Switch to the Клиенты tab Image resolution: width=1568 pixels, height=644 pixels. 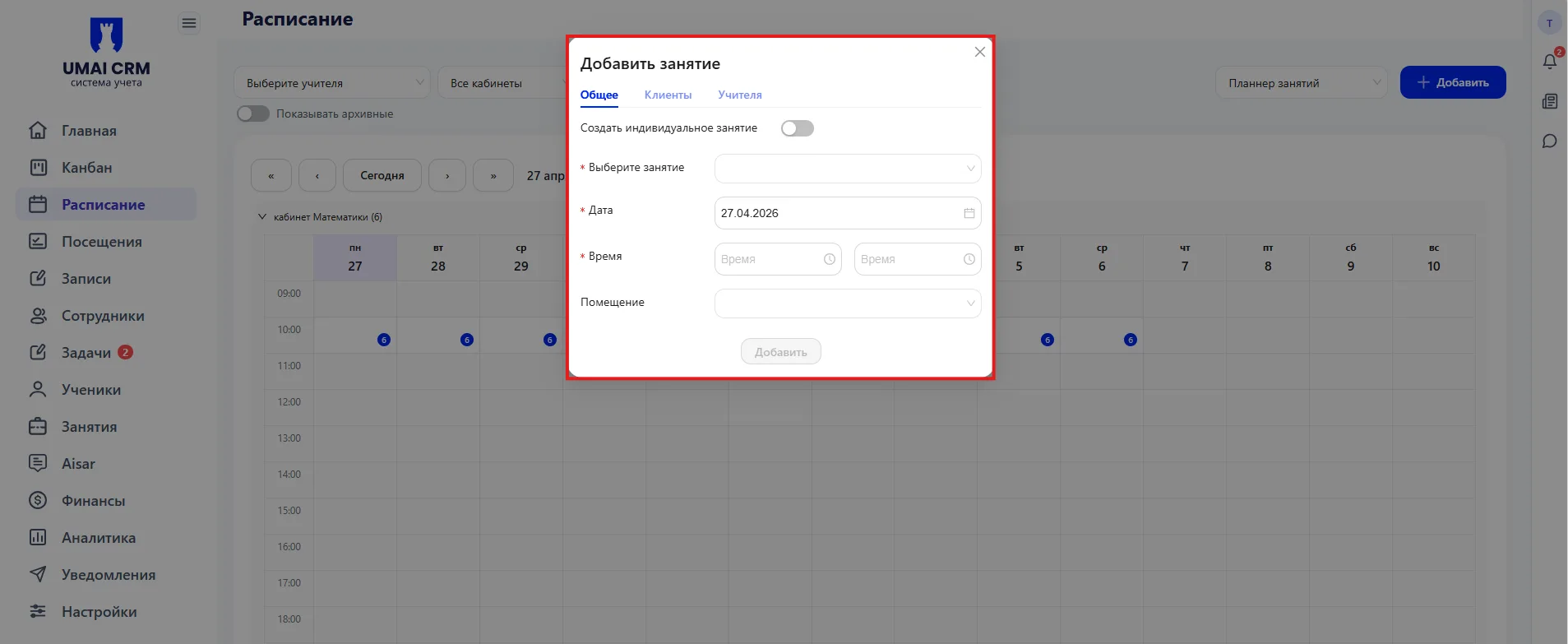coord(668,95)
